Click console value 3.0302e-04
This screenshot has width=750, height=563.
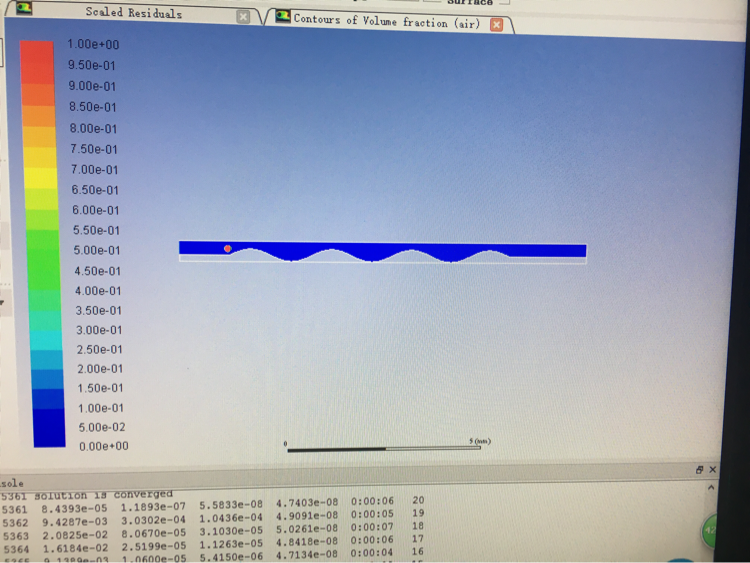click(x=153, y=520)
